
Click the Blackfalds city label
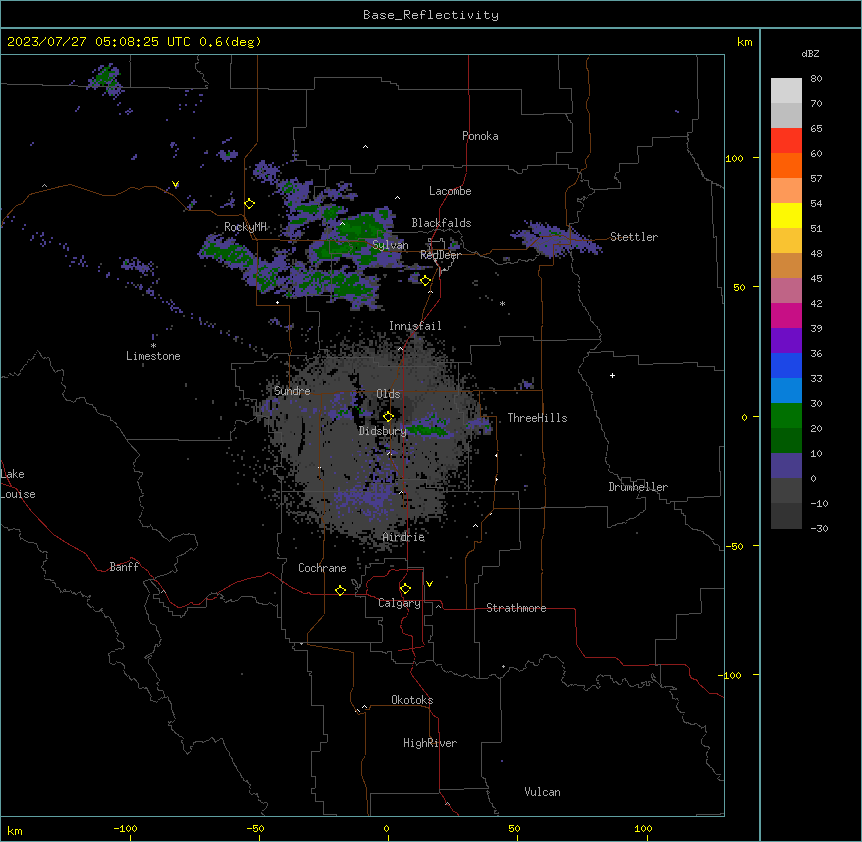point(441,223)
